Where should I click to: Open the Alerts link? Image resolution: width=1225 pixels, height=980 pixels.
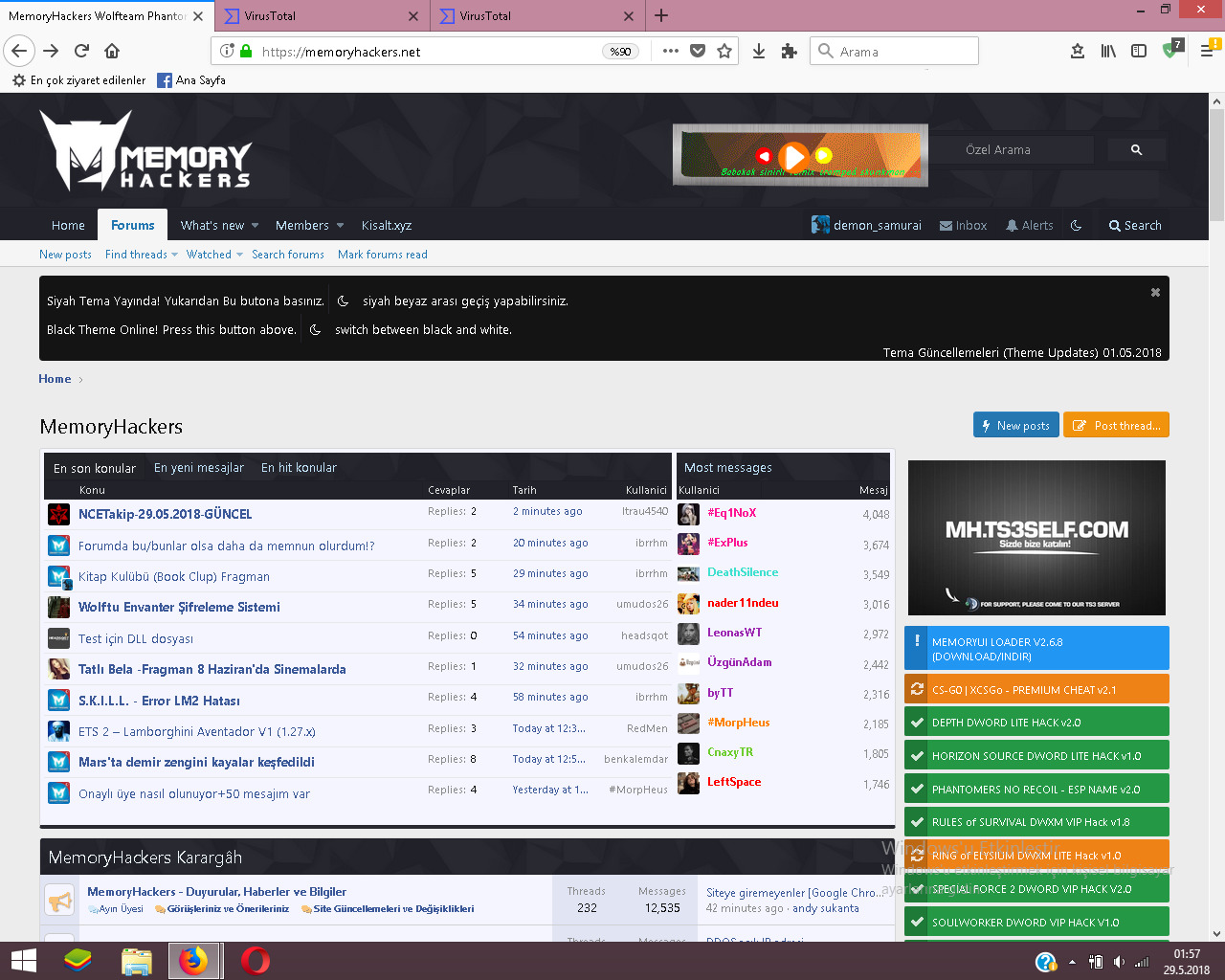pyautogui.click(x=1029, y=226)
